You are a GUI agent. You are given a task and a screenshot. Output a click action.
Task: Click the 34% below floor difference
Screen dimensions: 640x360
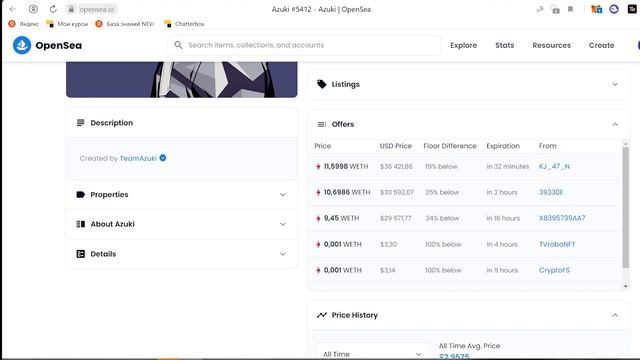(442, 218)
